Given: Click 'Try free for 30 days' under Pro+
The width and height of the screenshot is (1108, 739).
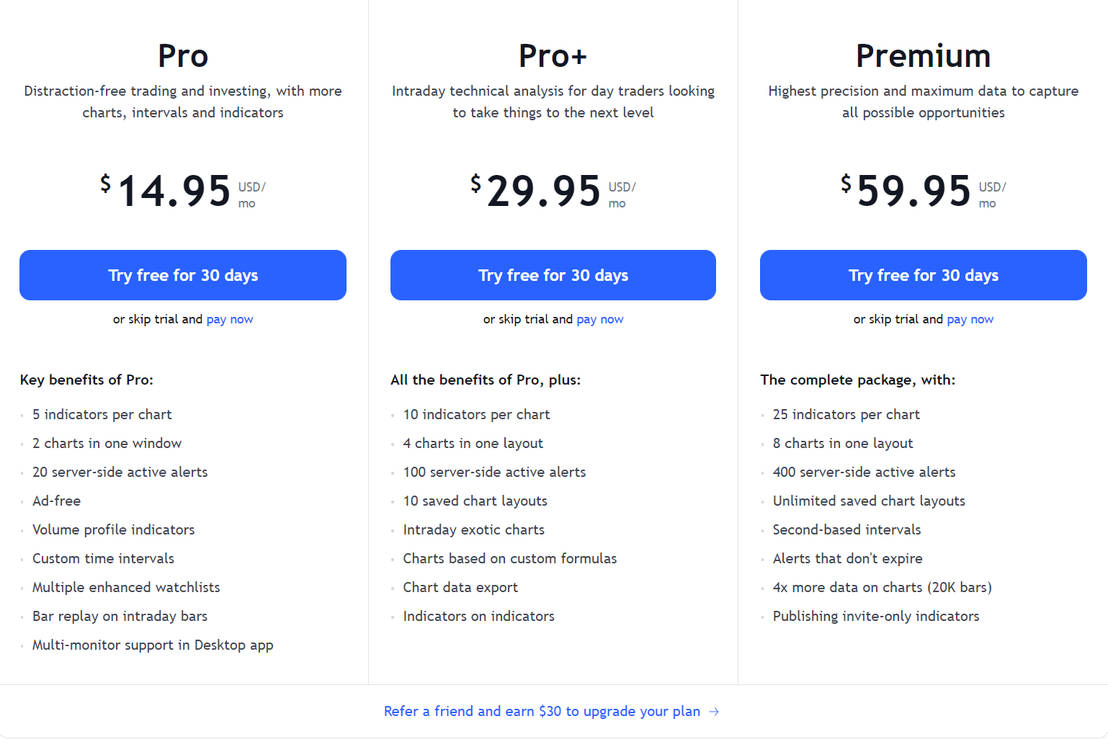Looking at the screenshot, I should [552, 274].
